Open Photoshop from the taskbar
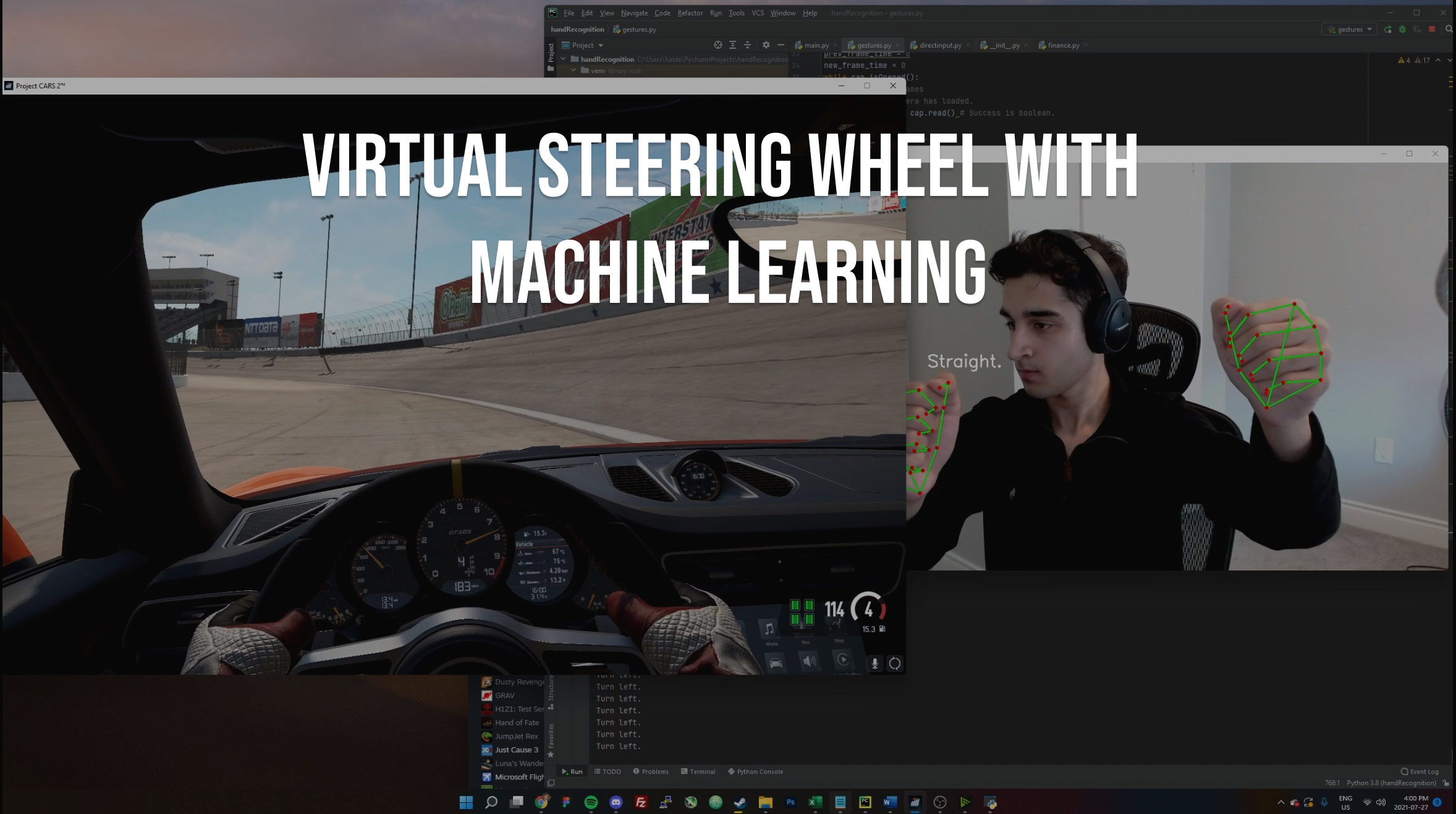 click(x=790, y=802)
